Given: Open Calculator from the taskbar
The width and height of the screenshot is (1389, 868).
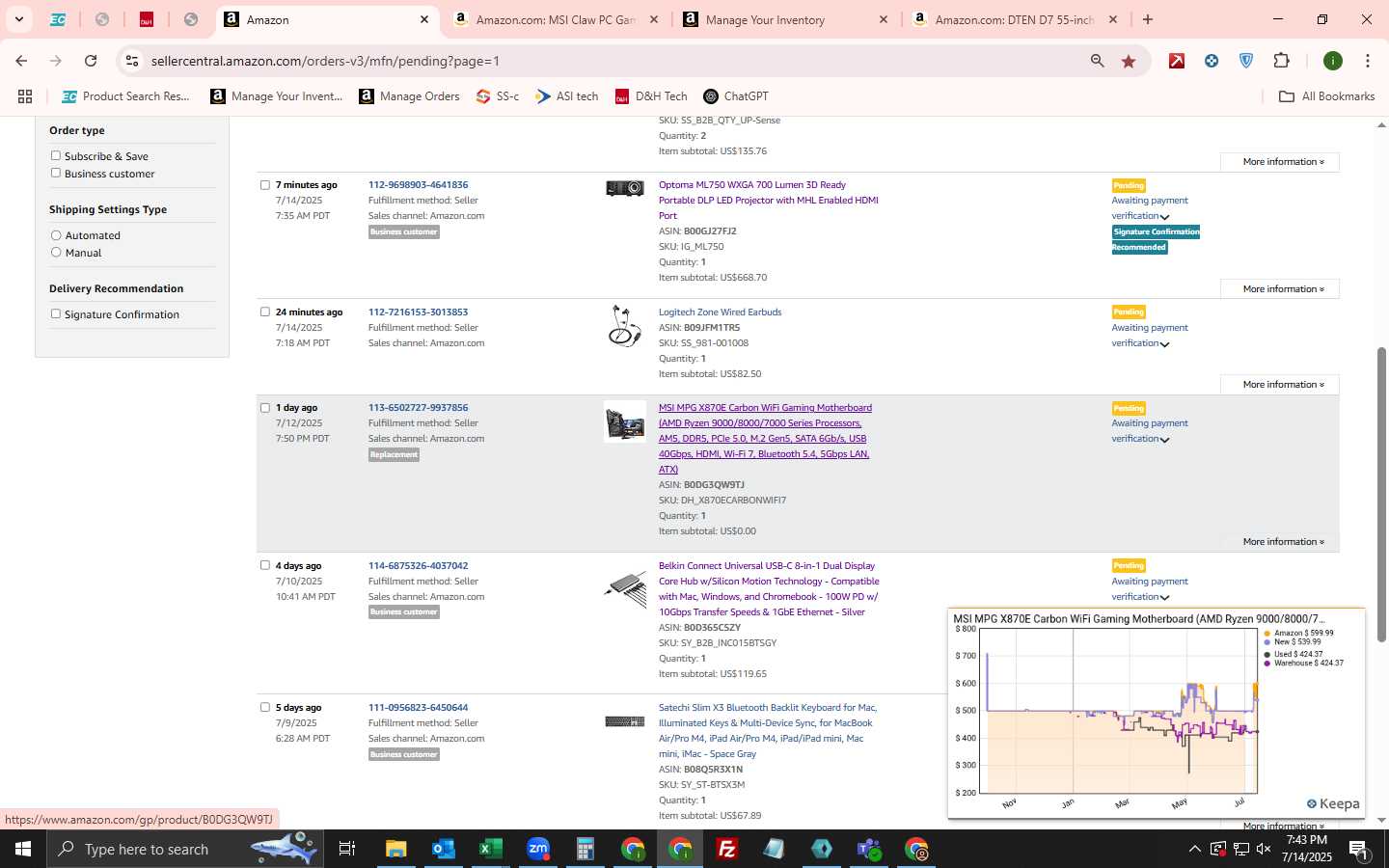Looking at the screenshot, I should pyautogui.click(x=585, y=849).
